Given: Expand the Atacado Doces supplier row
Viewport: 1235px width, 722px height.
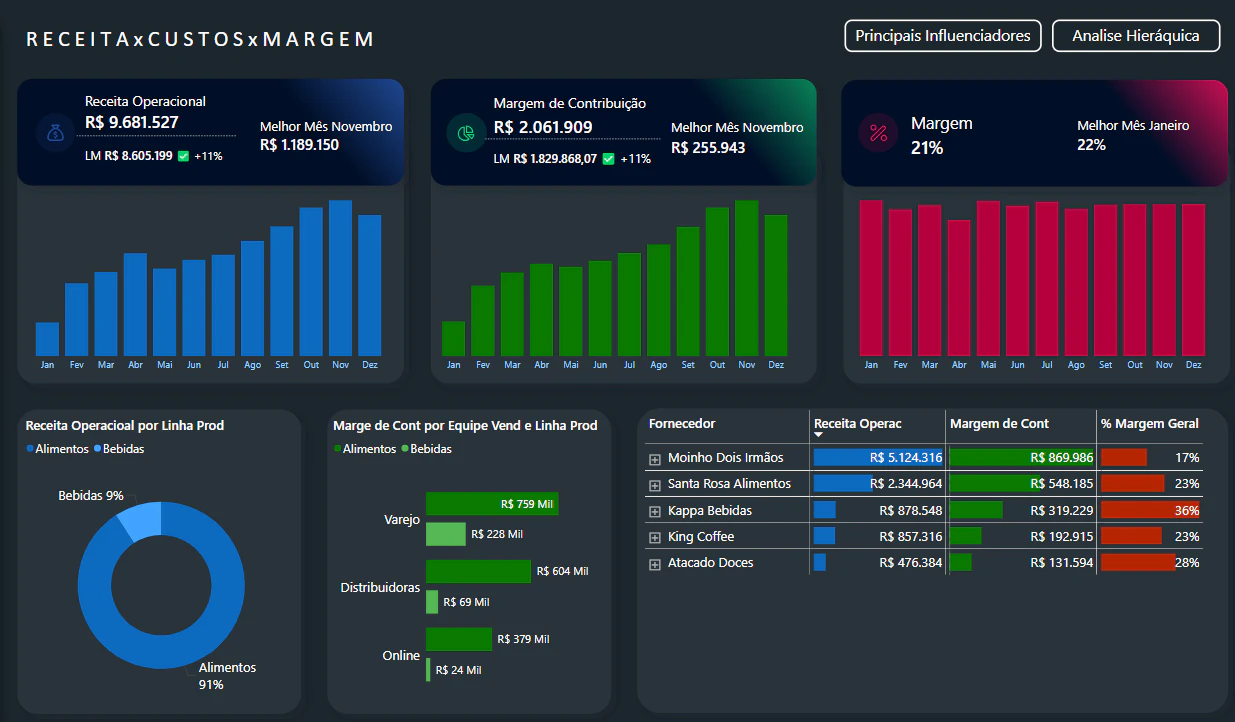Looking at the screenshot, I should click(x=656, y=564).
